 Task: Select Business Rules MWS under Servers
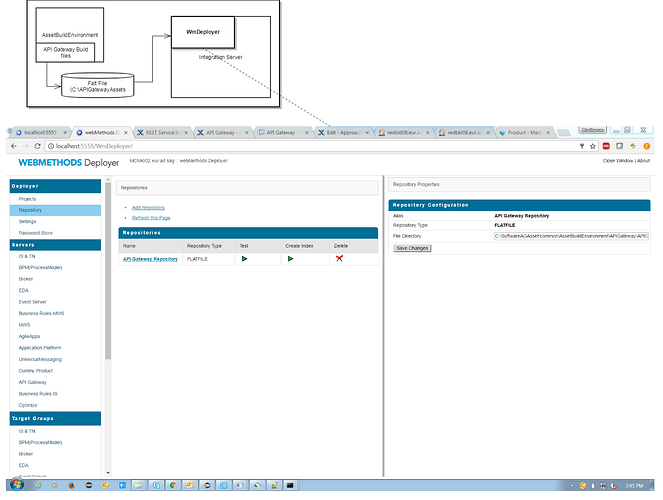coord(41,314)
